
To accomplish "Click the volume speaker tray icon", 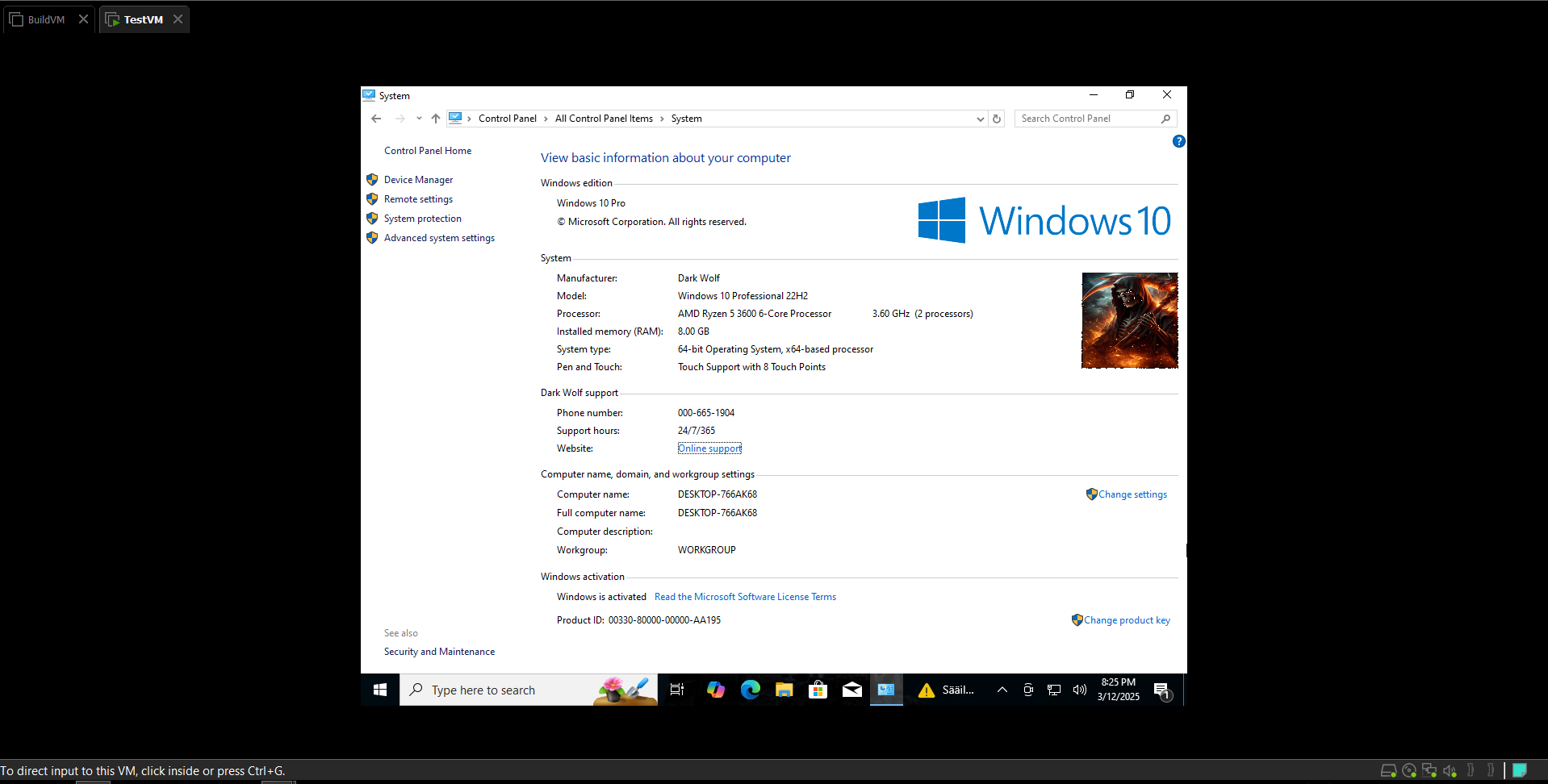I will [x=1080, y=690].
